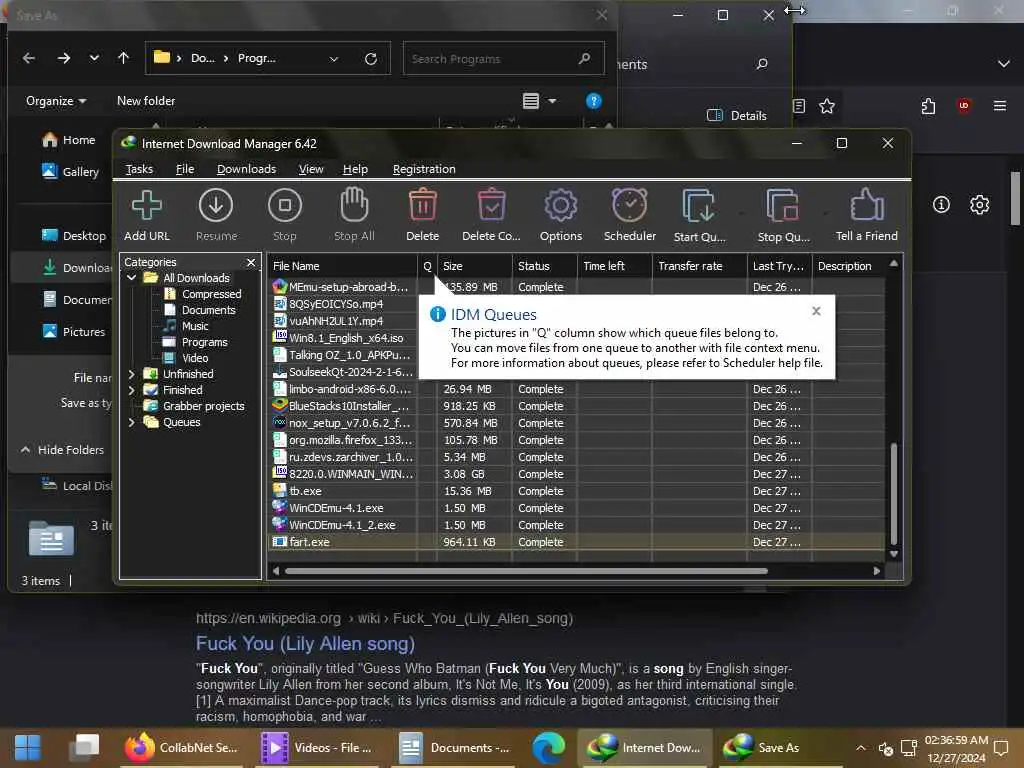Select 8QSyEOICYSo.mp4 in the list
Screen dimensions: 1024x768
pos(336,304)
